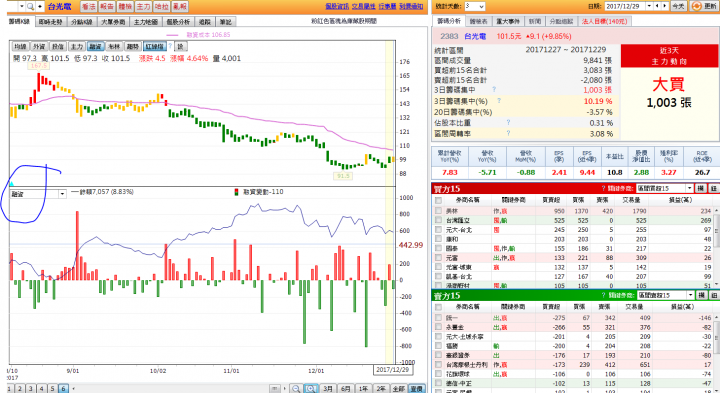This screenshot has width=720, height=393.
Task: Click the help question mark beside 紅綠柱
Action: (170, 46)
